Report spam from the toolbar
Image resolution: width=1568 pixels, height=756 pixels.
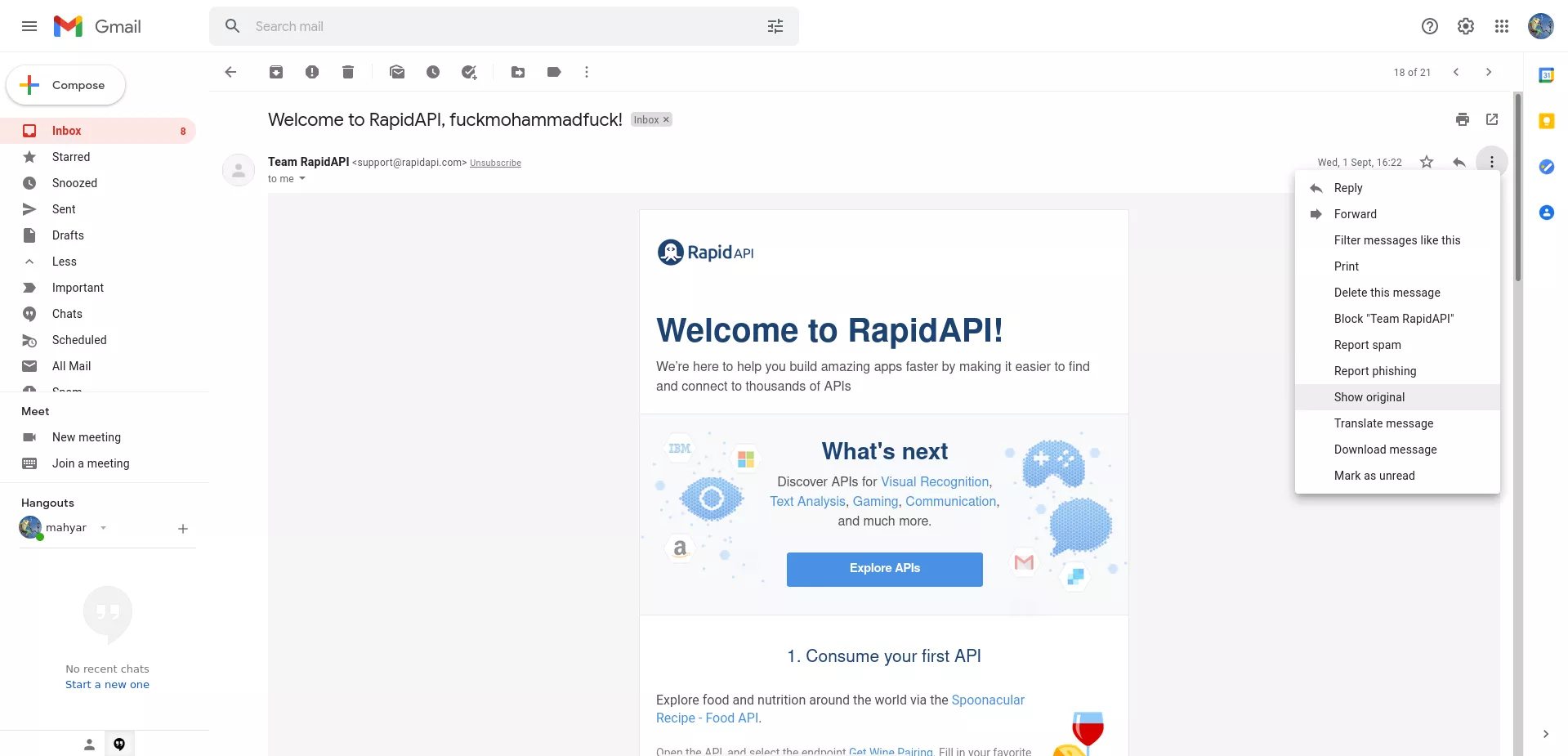tap(312, 72)
